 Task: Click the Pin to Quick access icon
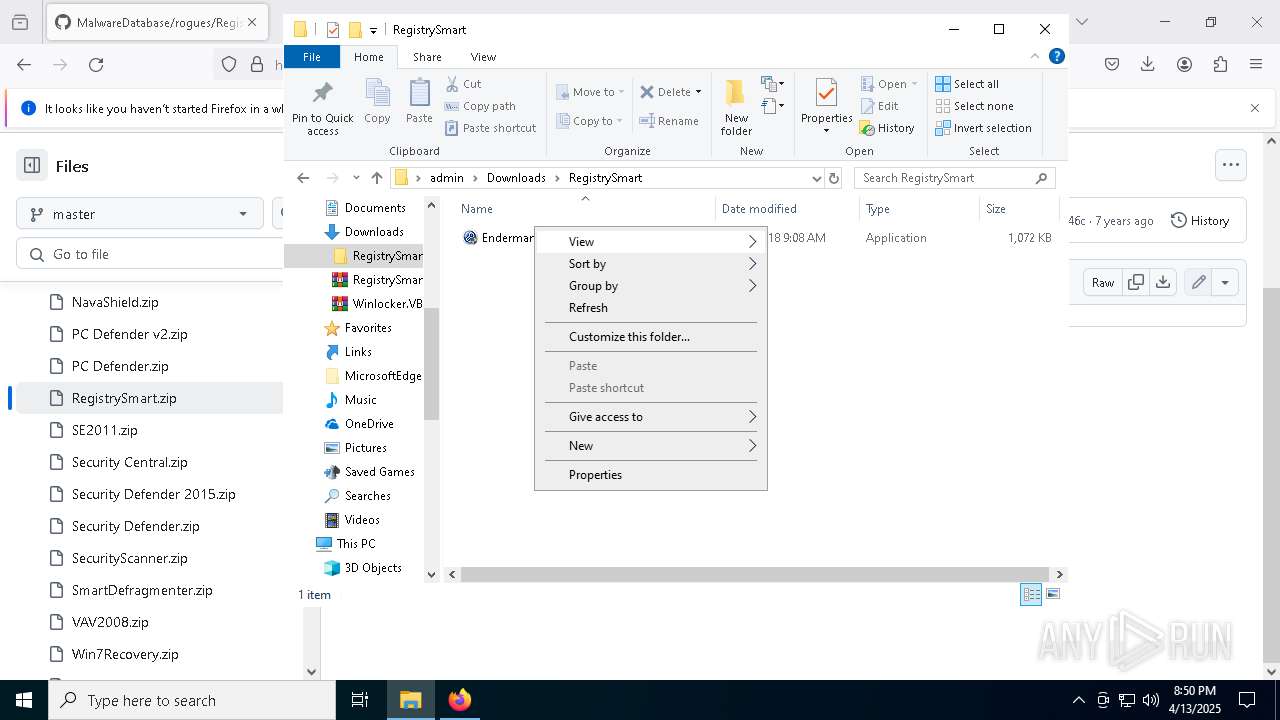point(322,93)
